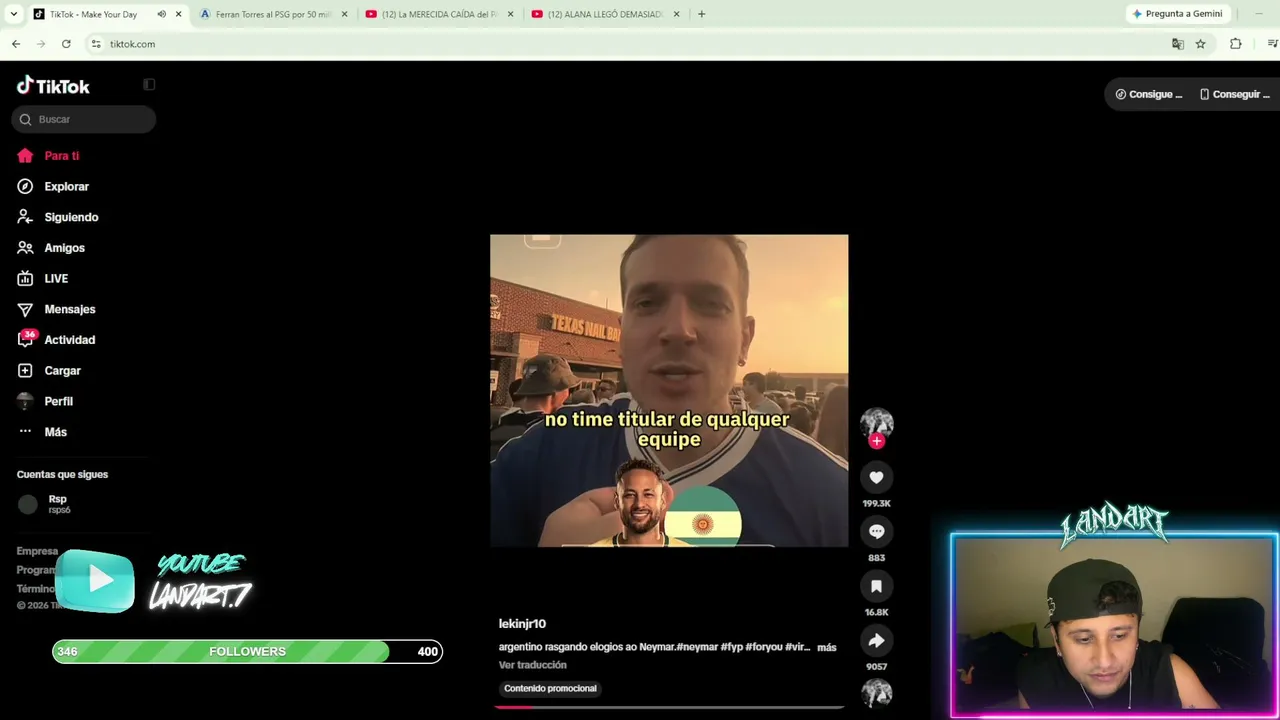
Task: Like the video with the heart icon
Action: click(x=876, y=478)
